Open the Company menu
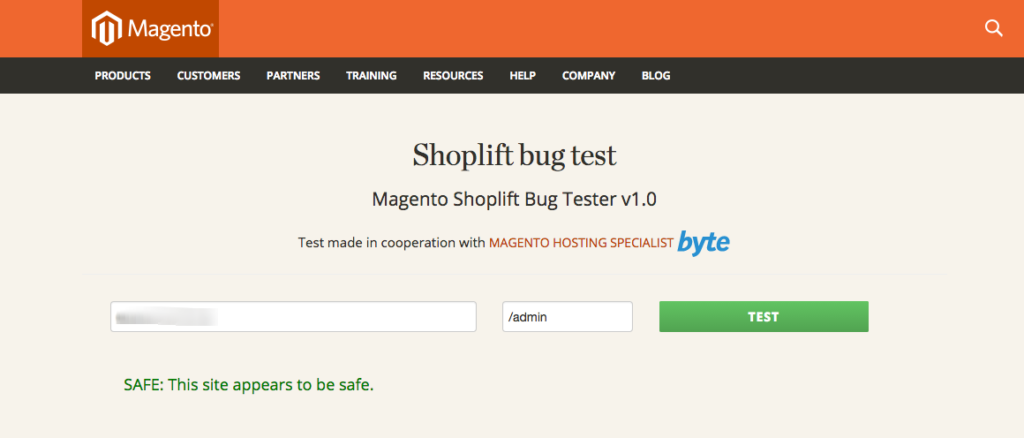This screenshot has height=438, width=1024. (588, 76)
